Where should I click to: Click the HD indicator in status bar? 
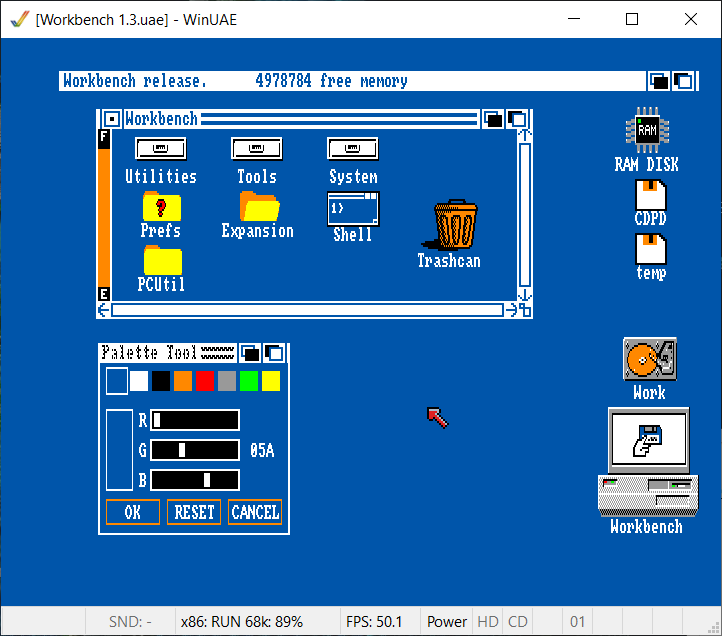[x=488, y=622]
